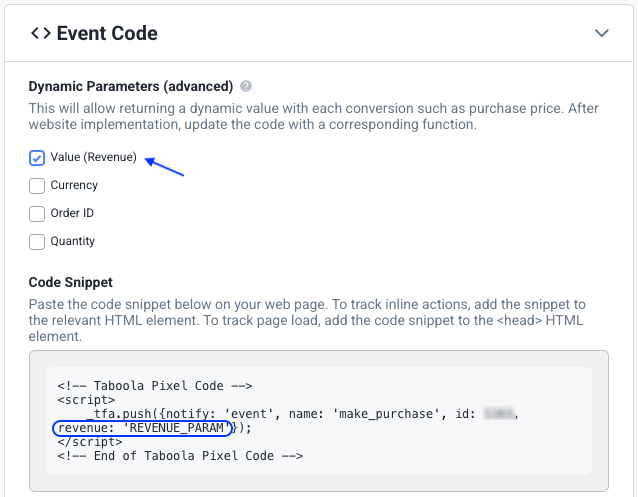Image resolution: width=638 pixels, height=497 pixels.
Task: Click the Event Code angle-brackets icon
Action: pyautogui.click(x=40, y=33)
